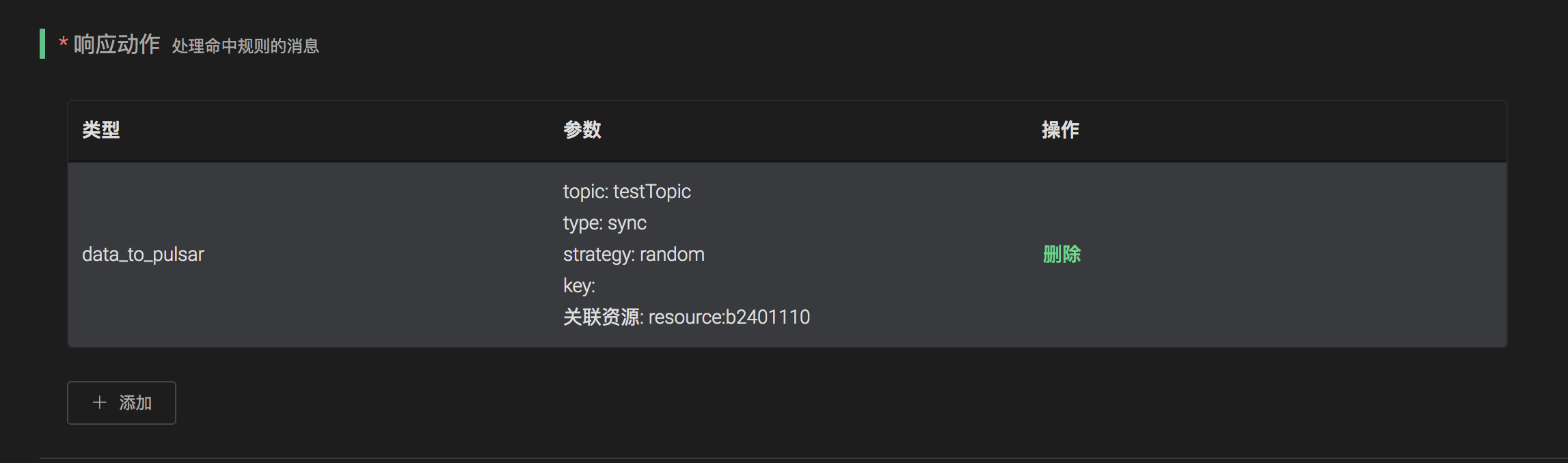Click the 响应动作 section heading
The width and height of the screenshot is (1568, 463).
(117, 44)
